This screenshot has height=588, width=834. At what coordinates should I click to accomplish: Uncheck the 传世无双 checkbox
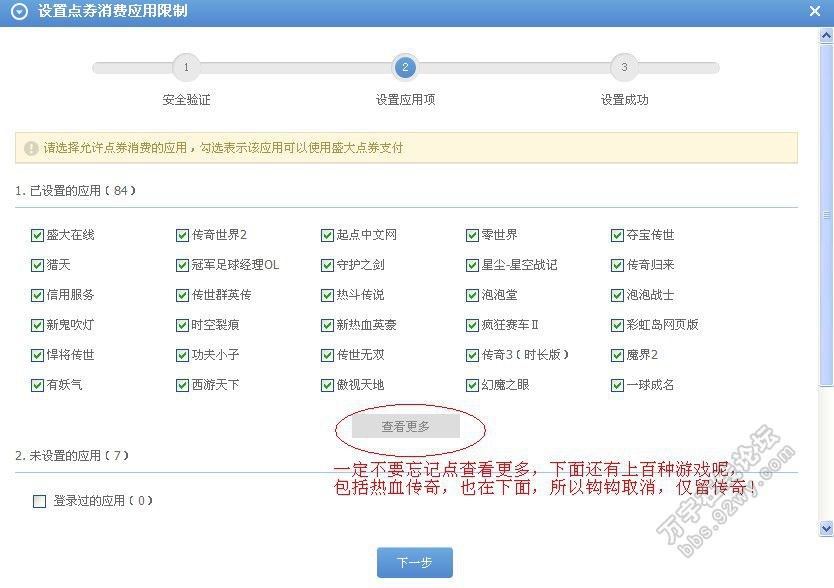click(327, 355)
